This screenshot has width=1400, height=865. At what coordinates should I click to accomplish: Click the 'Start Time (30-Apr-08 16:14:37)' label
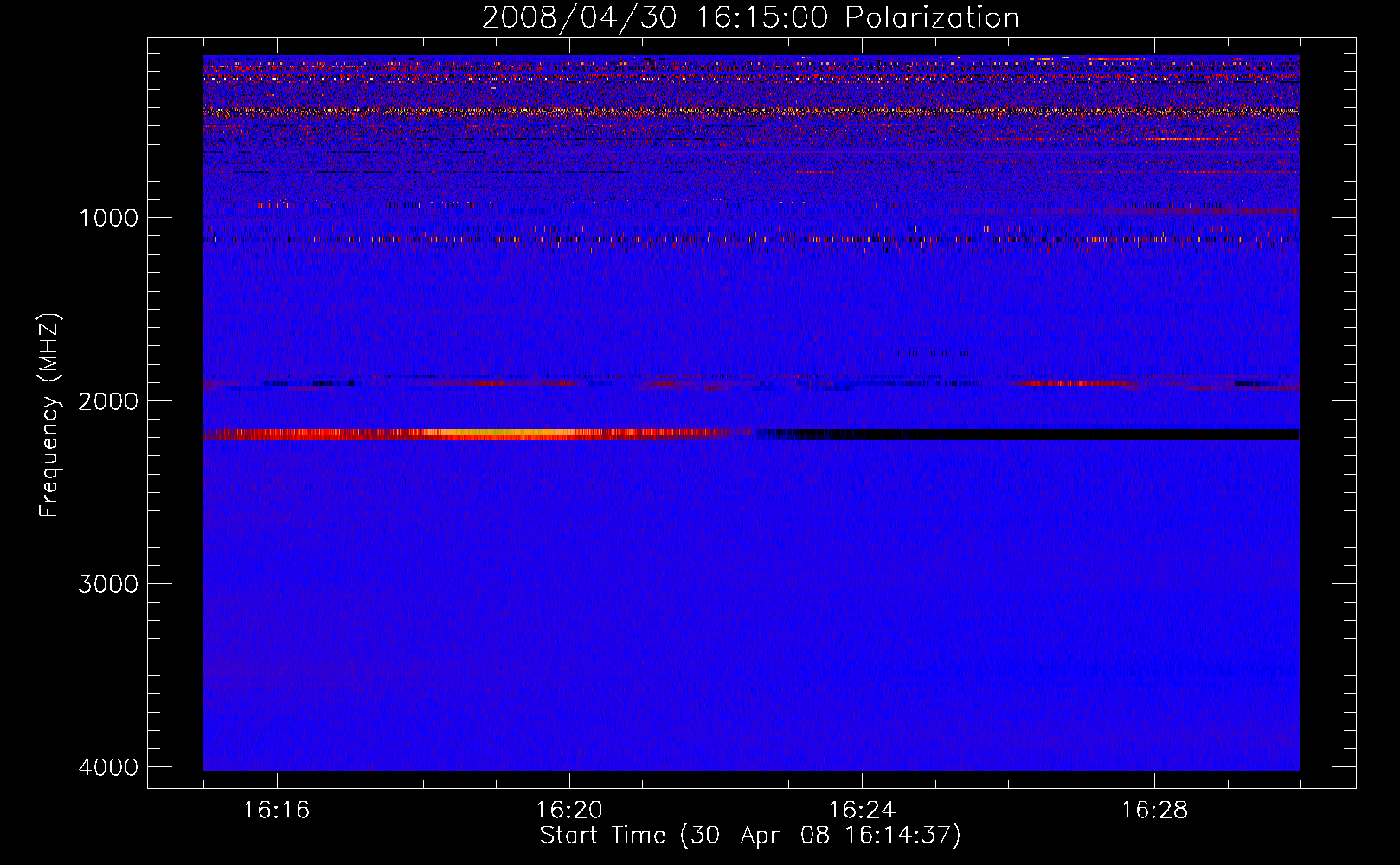[750, 836]
